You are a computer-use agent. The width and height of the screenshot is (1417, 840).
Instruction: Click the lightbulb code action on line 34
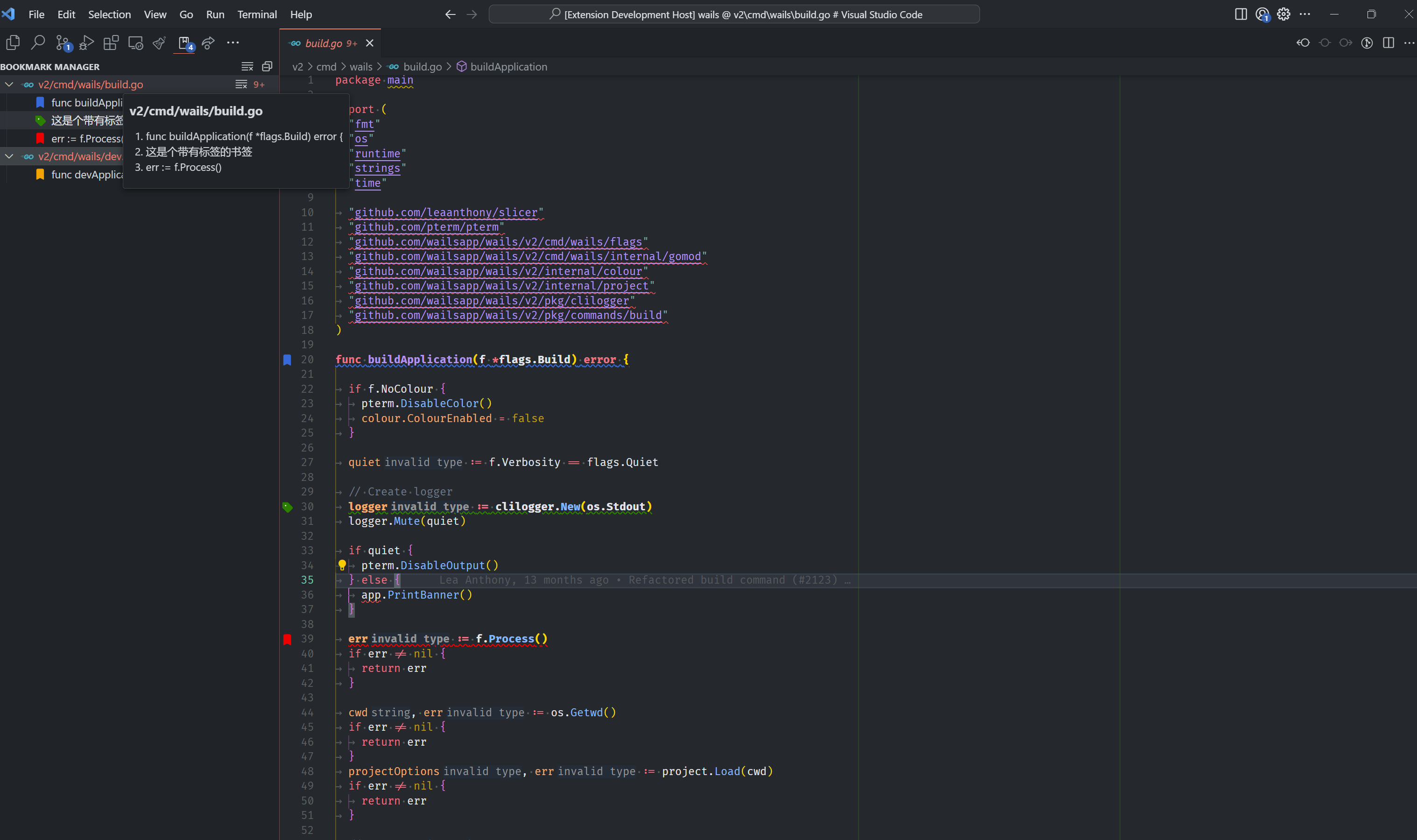[x=342, y=565]
